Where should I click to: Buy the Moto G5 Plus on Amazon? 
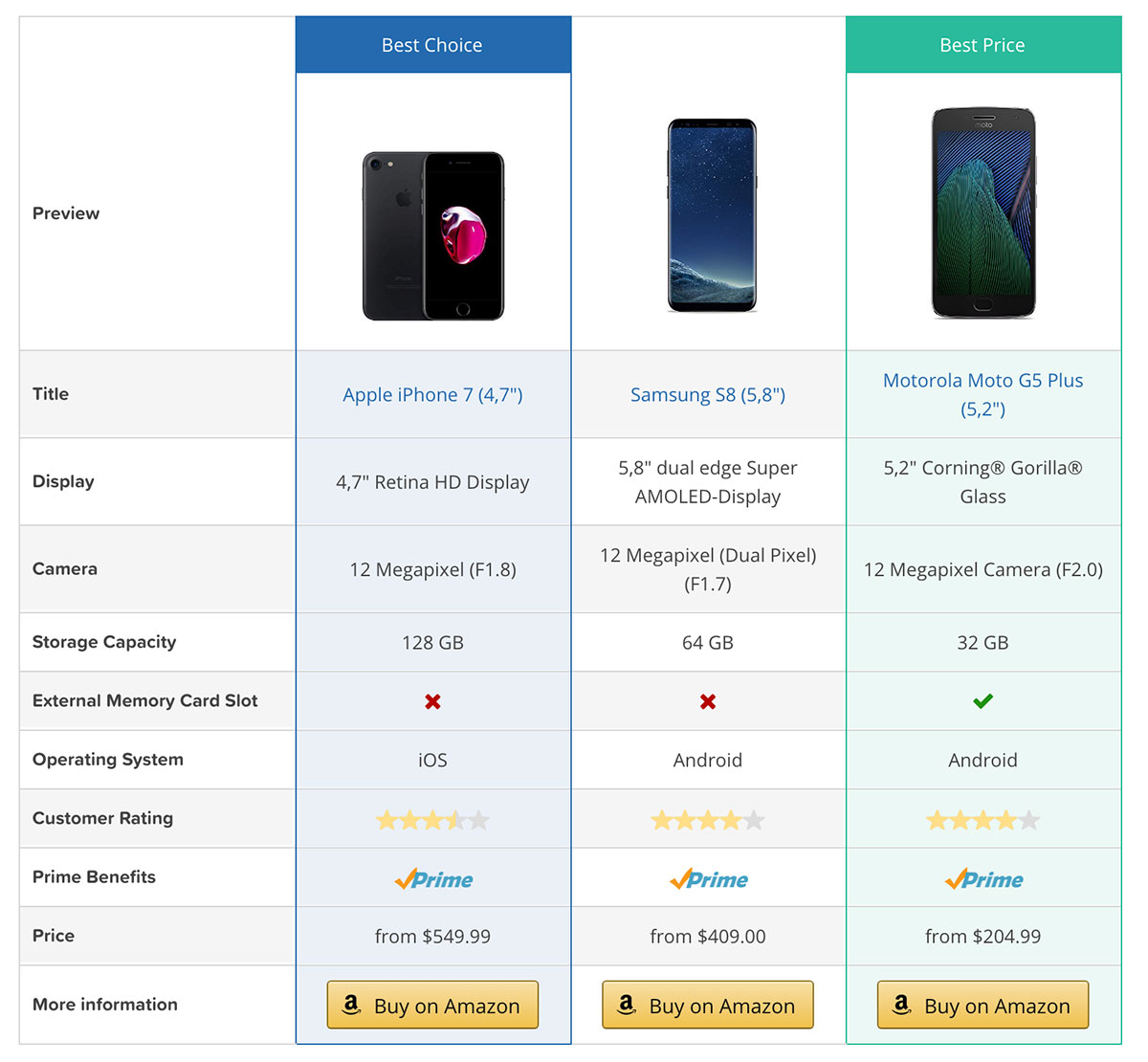(982, 1005)
